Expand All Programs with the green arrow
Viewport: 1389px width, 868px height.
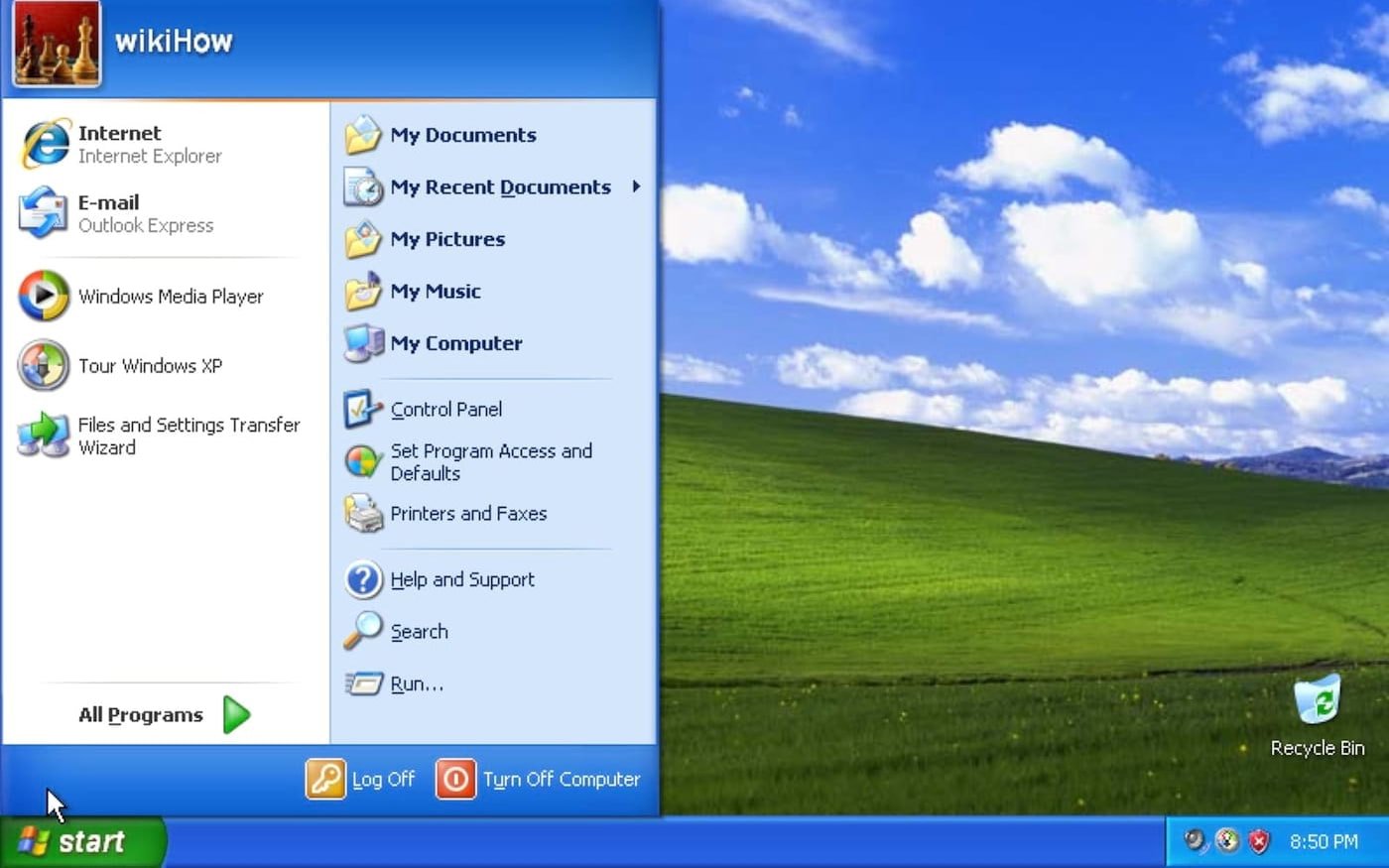click(x=236, y=714)
